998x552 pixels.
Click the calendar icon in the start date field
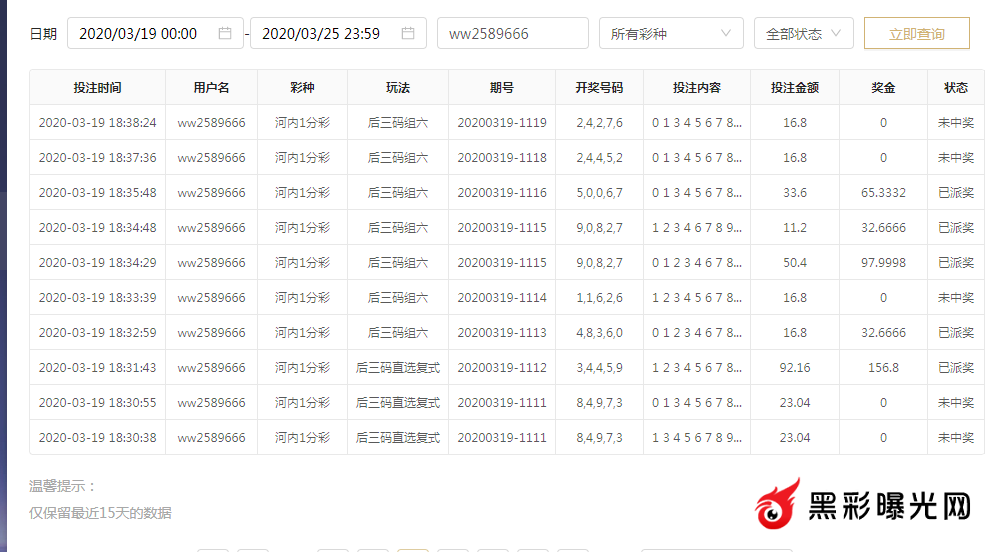point(225,33)
